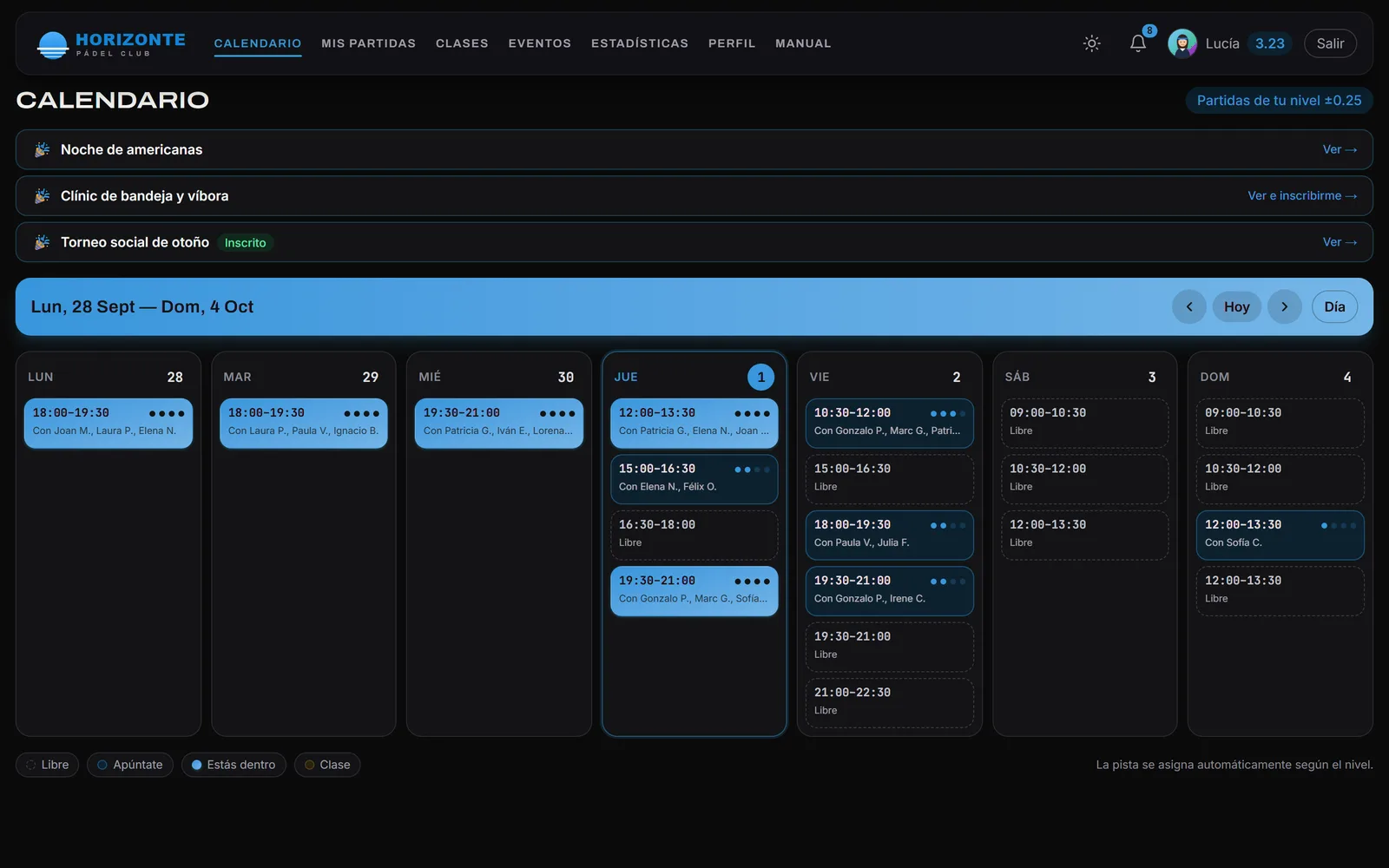The height and width of the screenshot is (868, 1389).
Task: Select the Libre legend chip
Action: (48, 765)
